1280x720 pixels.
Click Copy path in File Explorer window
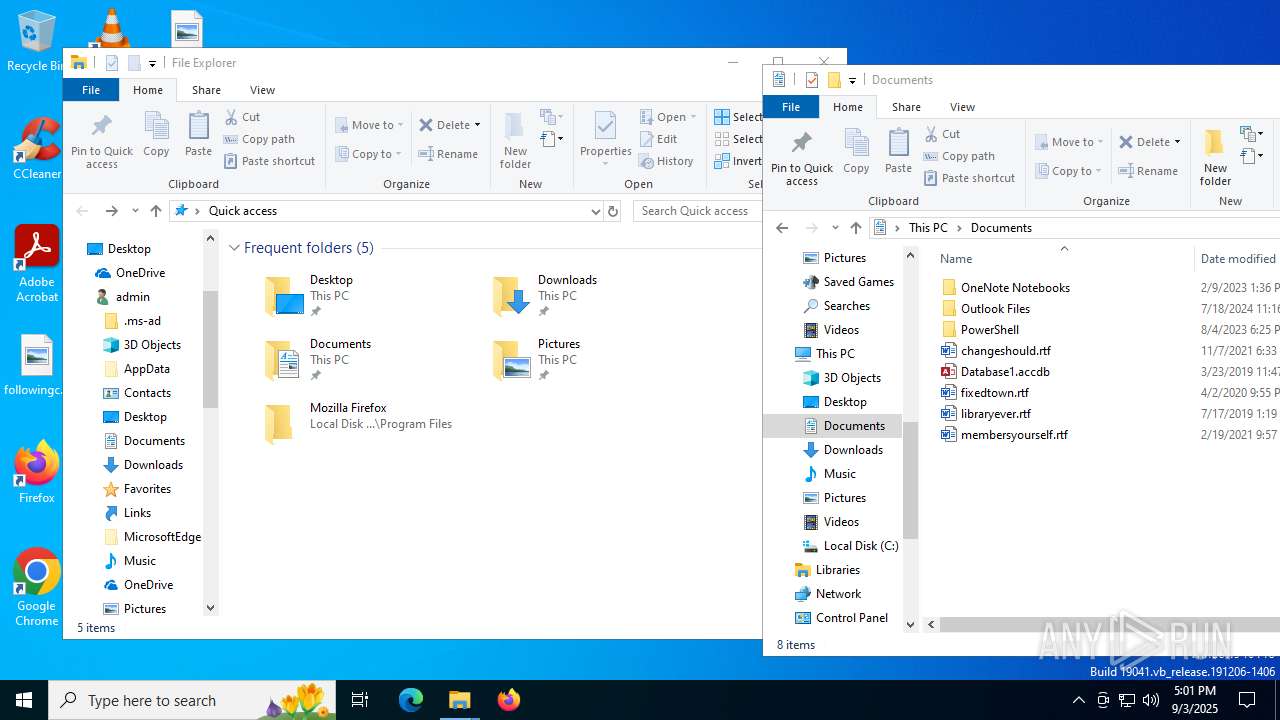(259, 139)
